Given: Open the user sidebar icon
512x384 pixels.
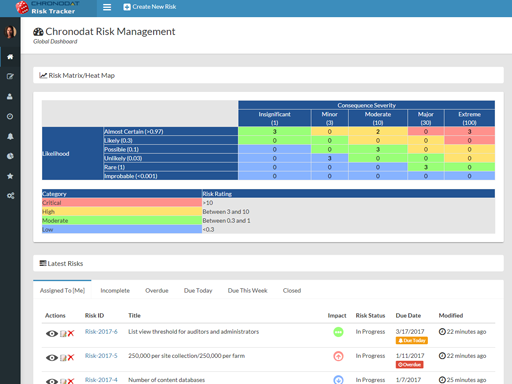Looking at the screenshot, I should pos(10,96).
